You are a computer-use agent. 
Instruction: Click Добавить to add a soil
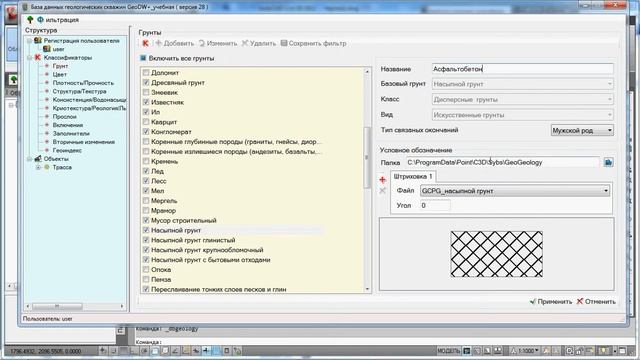coord(175,43)
